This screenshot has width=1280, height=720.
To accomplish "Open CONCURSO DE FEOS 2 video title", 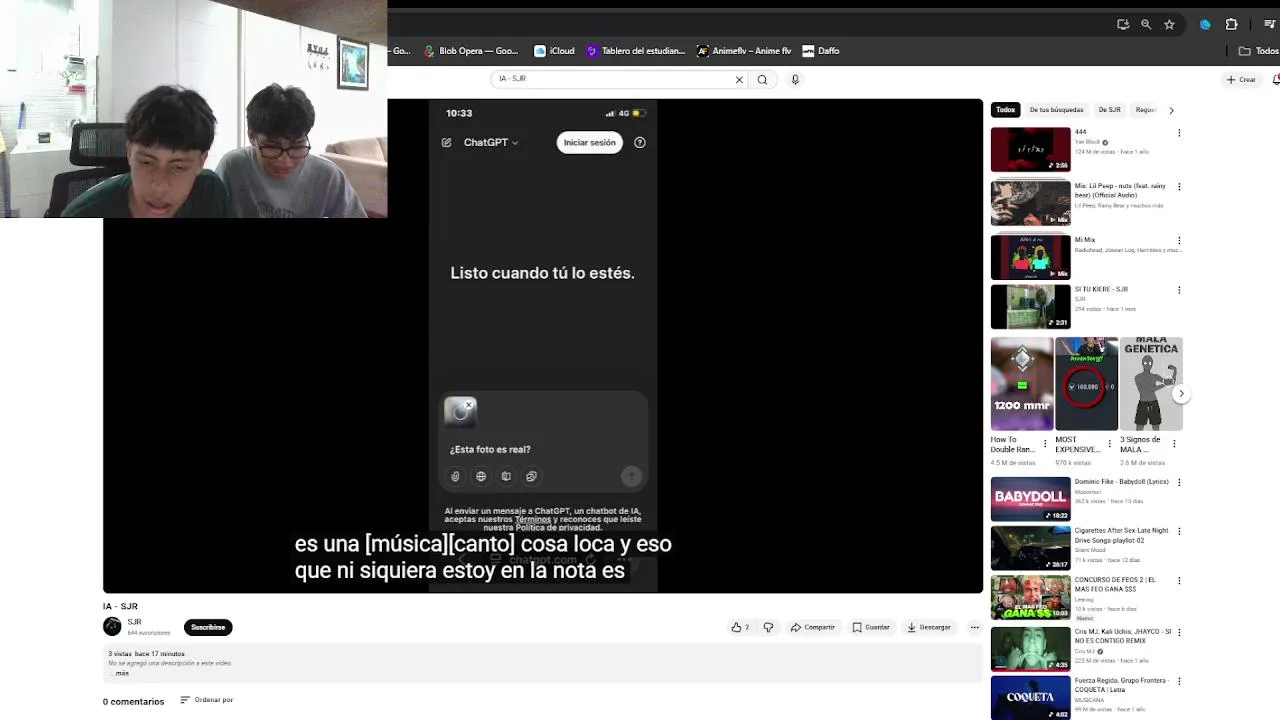I will [1115, 584].
